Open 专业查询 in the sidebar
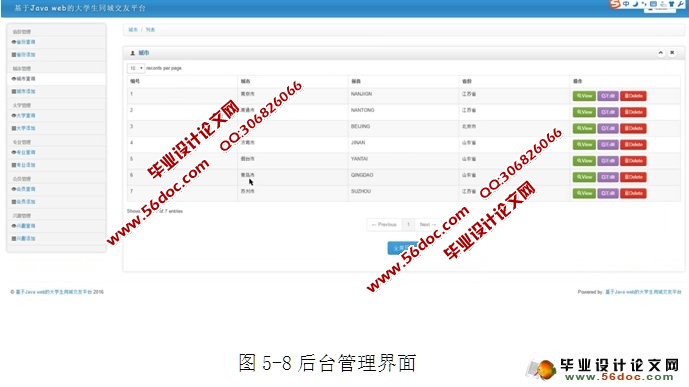The height and width of the screenshot is (387, 689). tap(26, 152)
